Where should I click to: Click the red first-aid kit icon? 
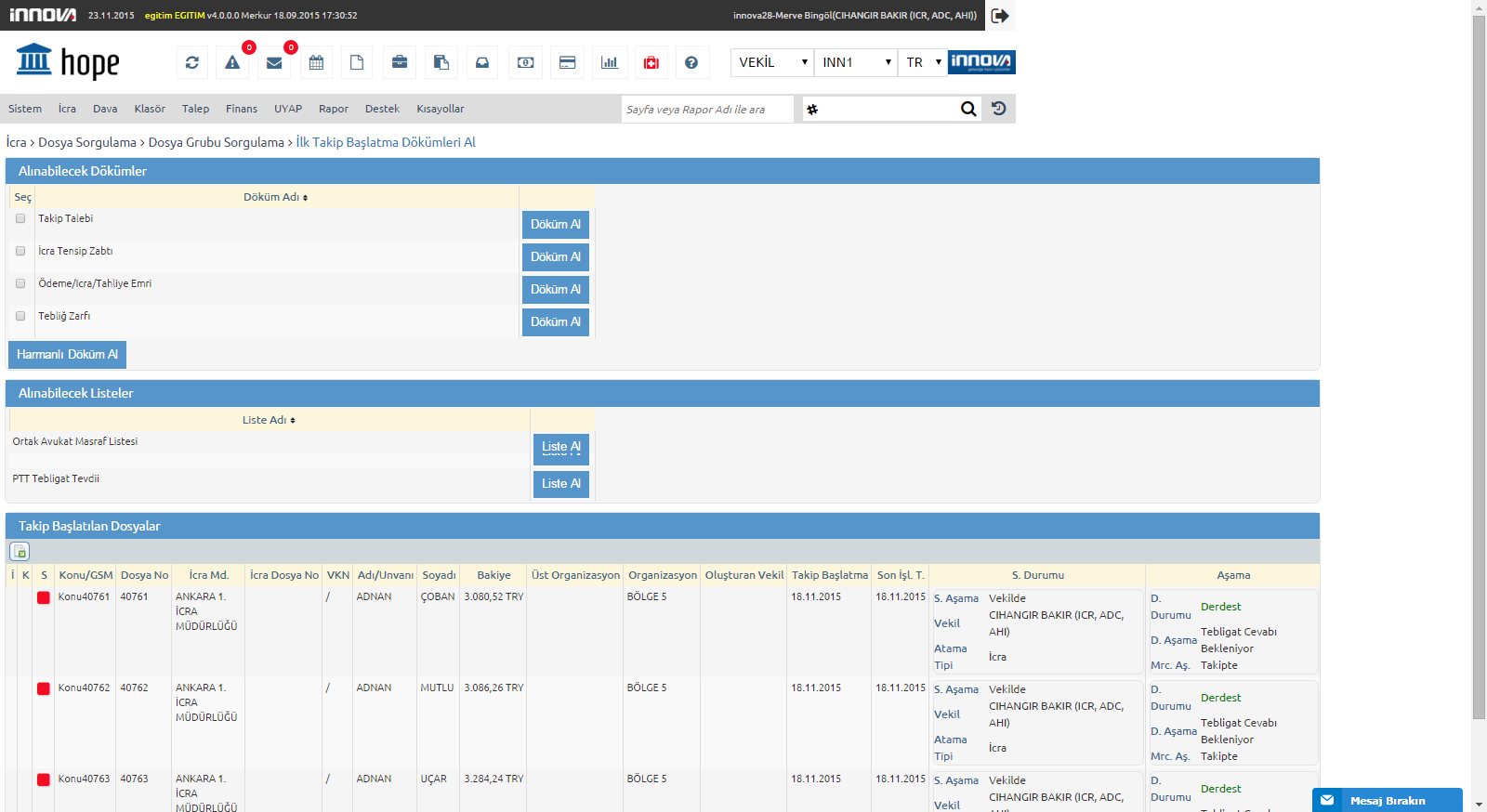coord(651,62)
